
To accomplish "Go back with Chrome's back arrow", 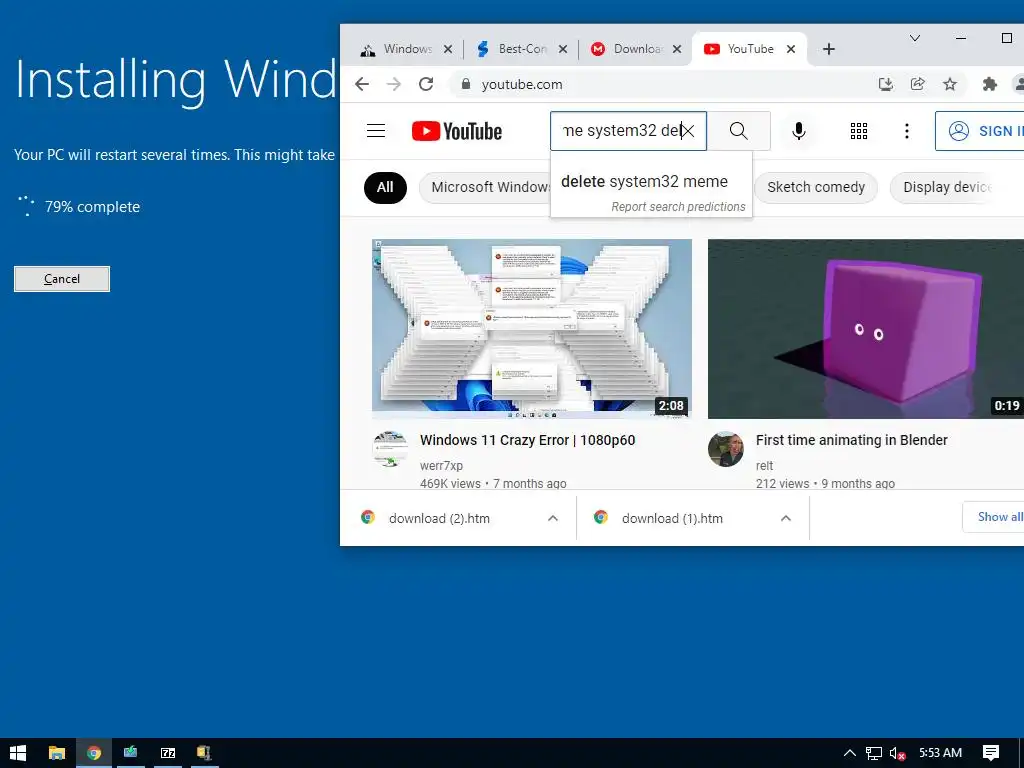I will tap(362, 84).
